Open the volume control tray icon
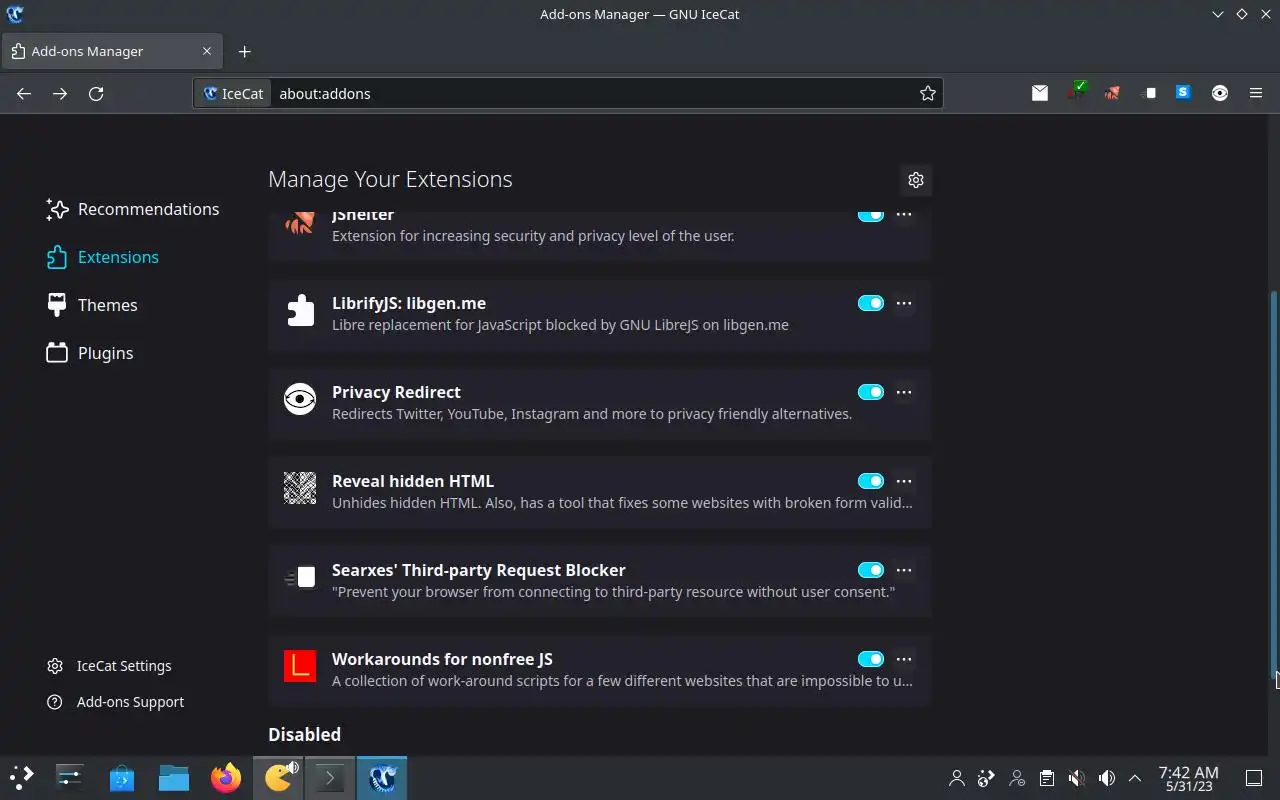1280x800 pixels. click(1106, 778)
